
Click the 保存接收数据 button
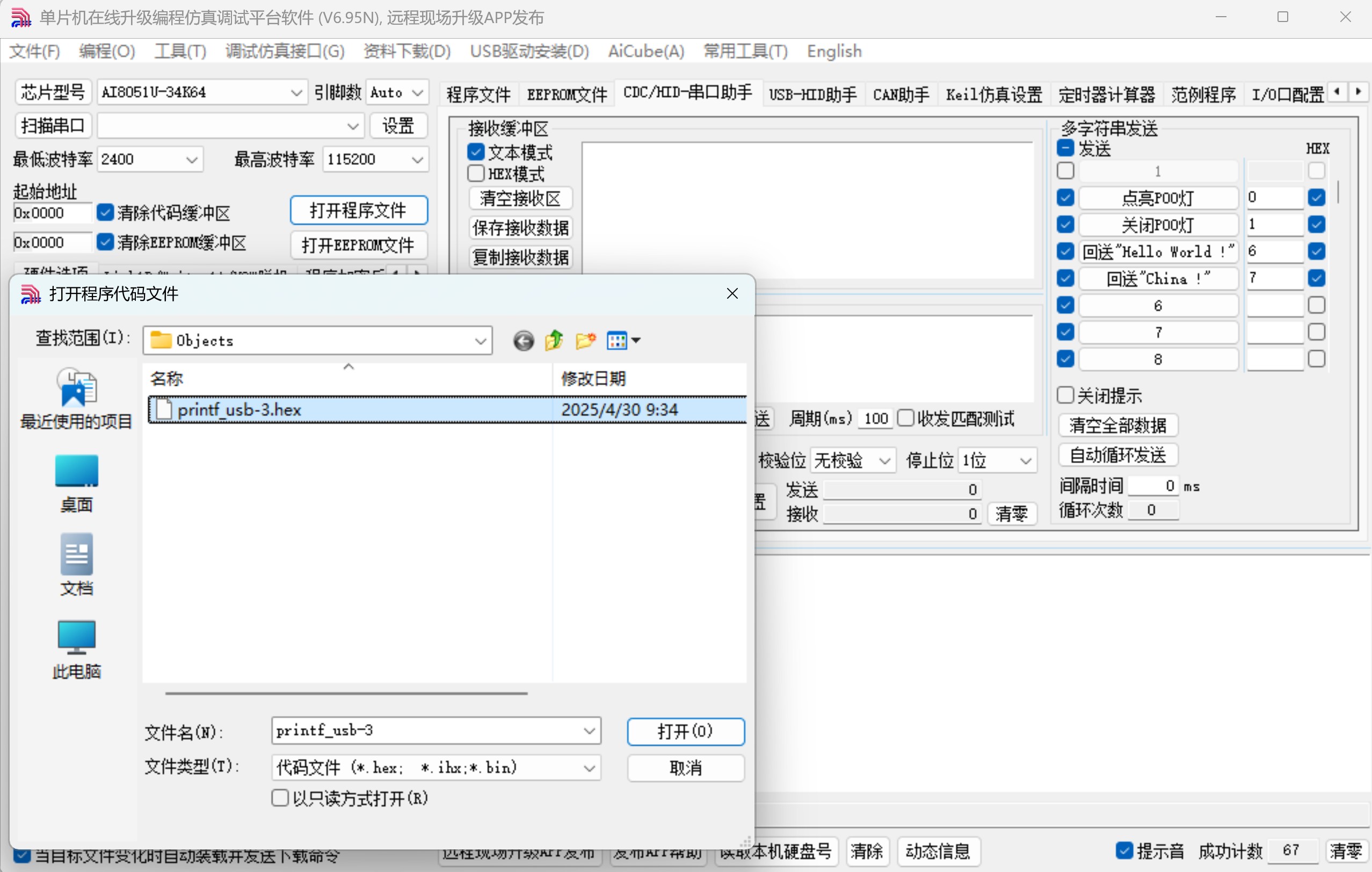coord(520,228)
